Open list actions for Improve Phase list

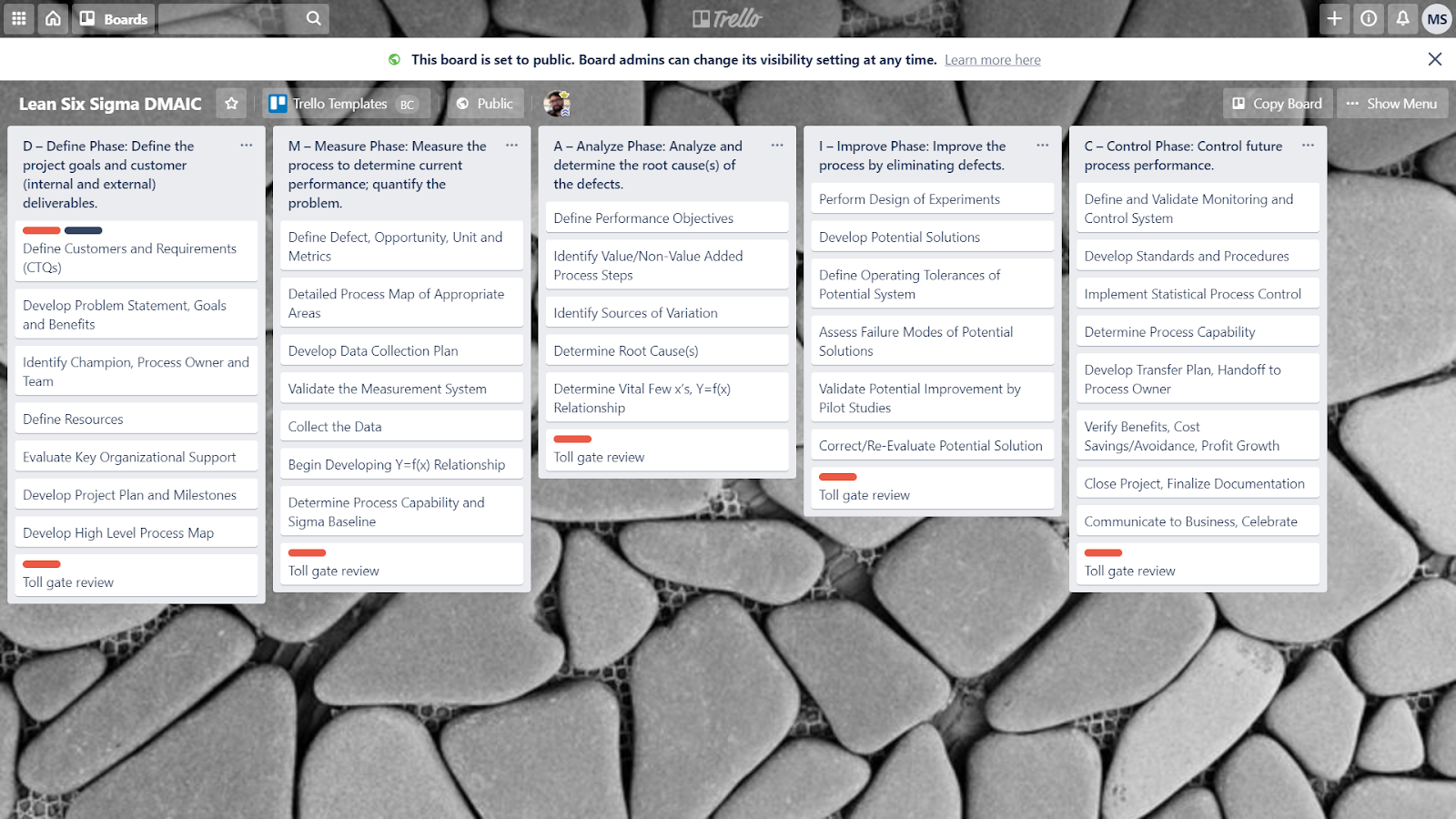(x=1043, y=146)
